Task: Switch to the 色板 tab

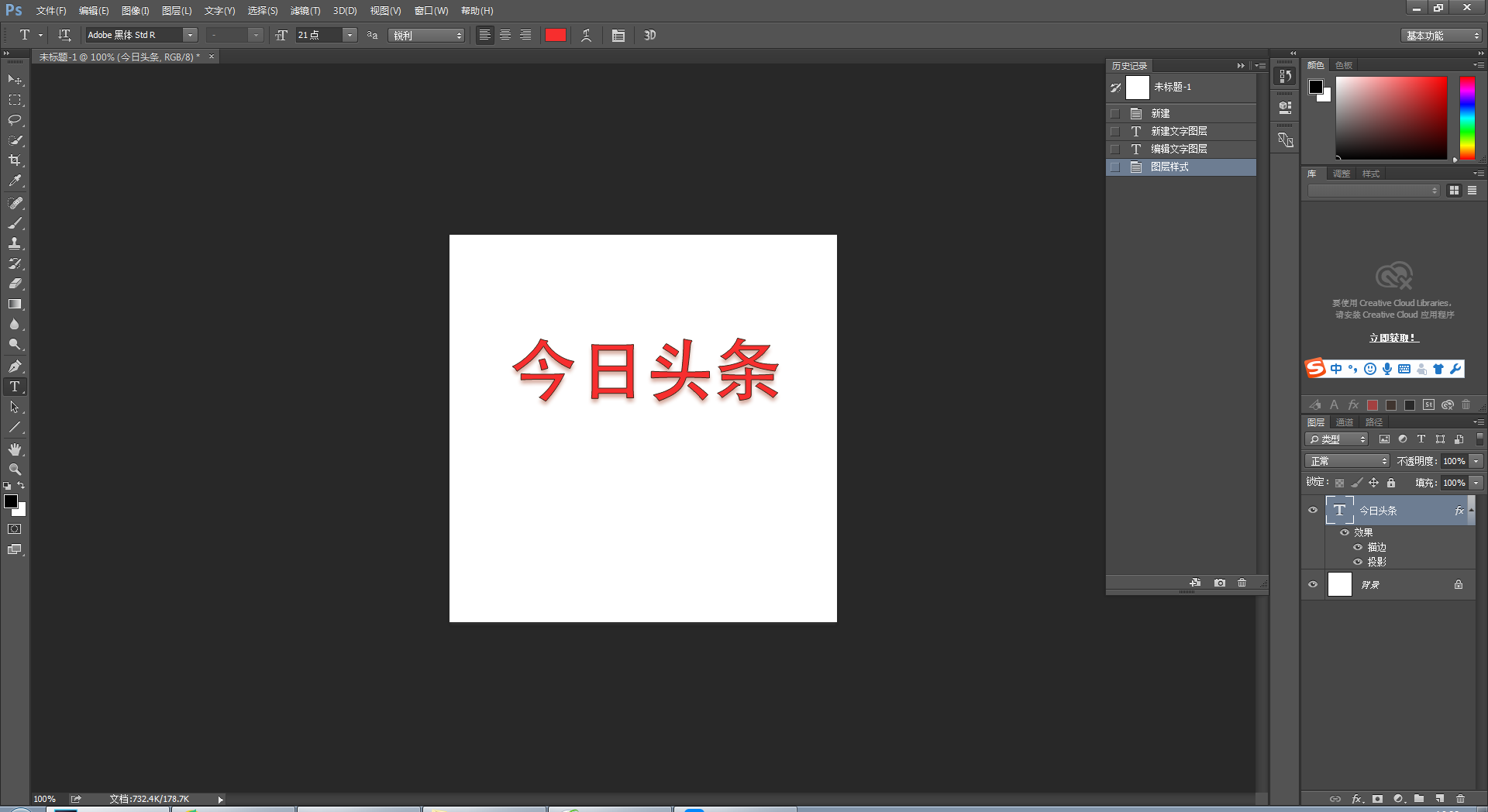Action: pos(1344,65)
